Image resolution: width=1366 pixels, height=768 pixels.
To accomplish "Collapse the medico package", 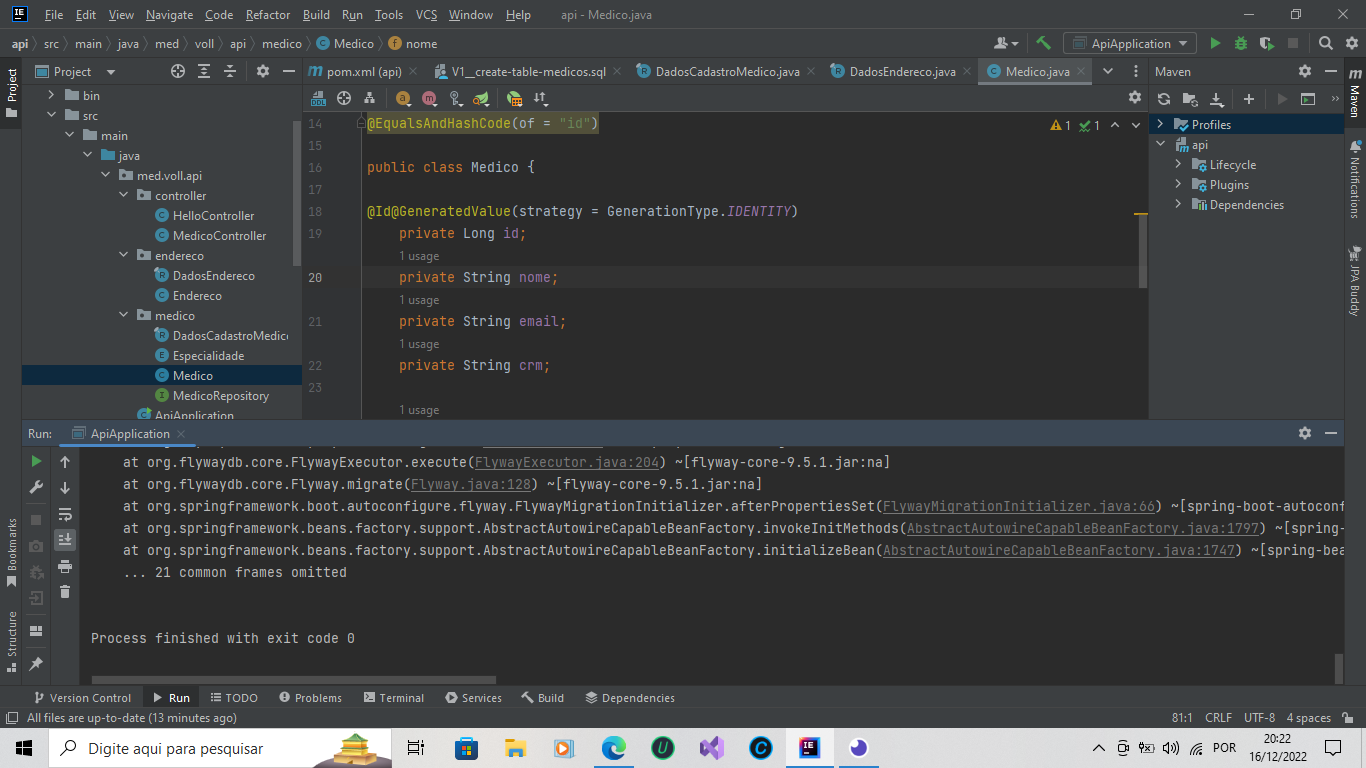I will [x=124, y=315].
